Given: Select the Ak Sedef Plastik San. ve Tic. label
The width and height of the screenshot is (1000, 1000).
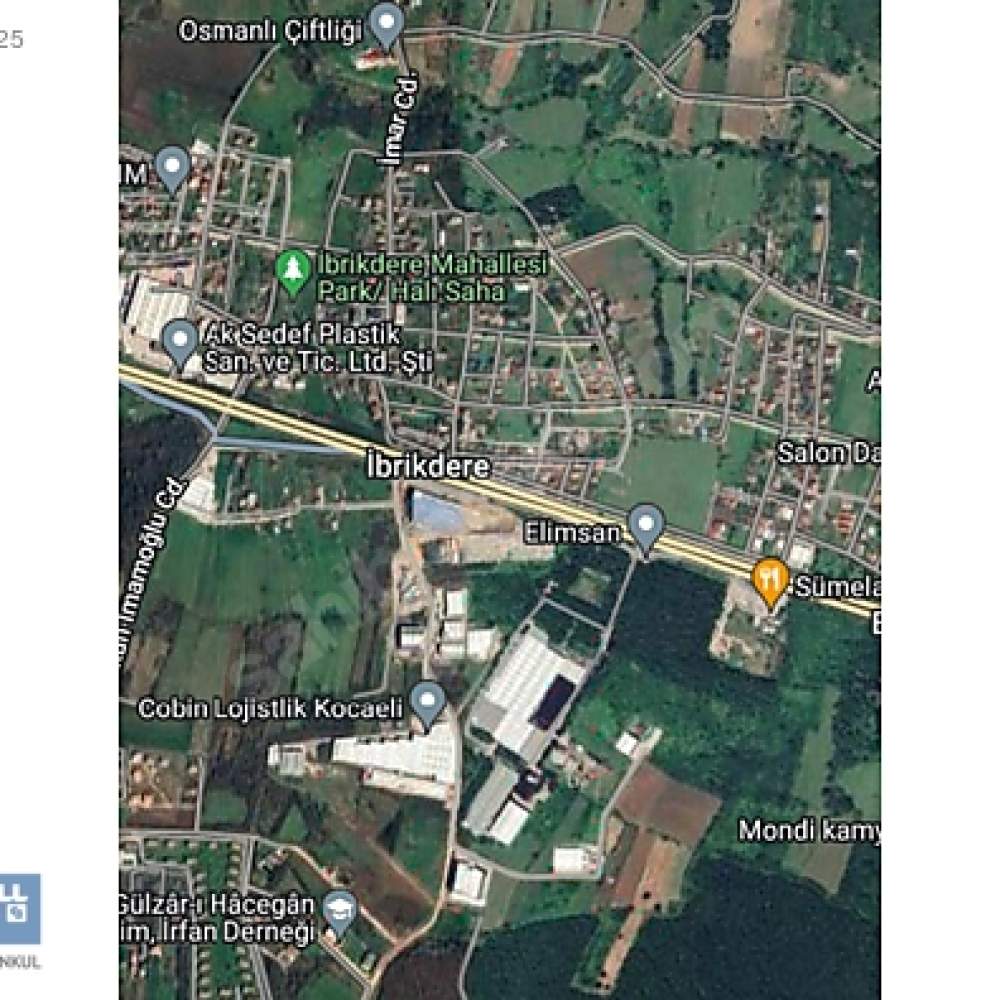Looking at the screenshot, I should 318,348.
